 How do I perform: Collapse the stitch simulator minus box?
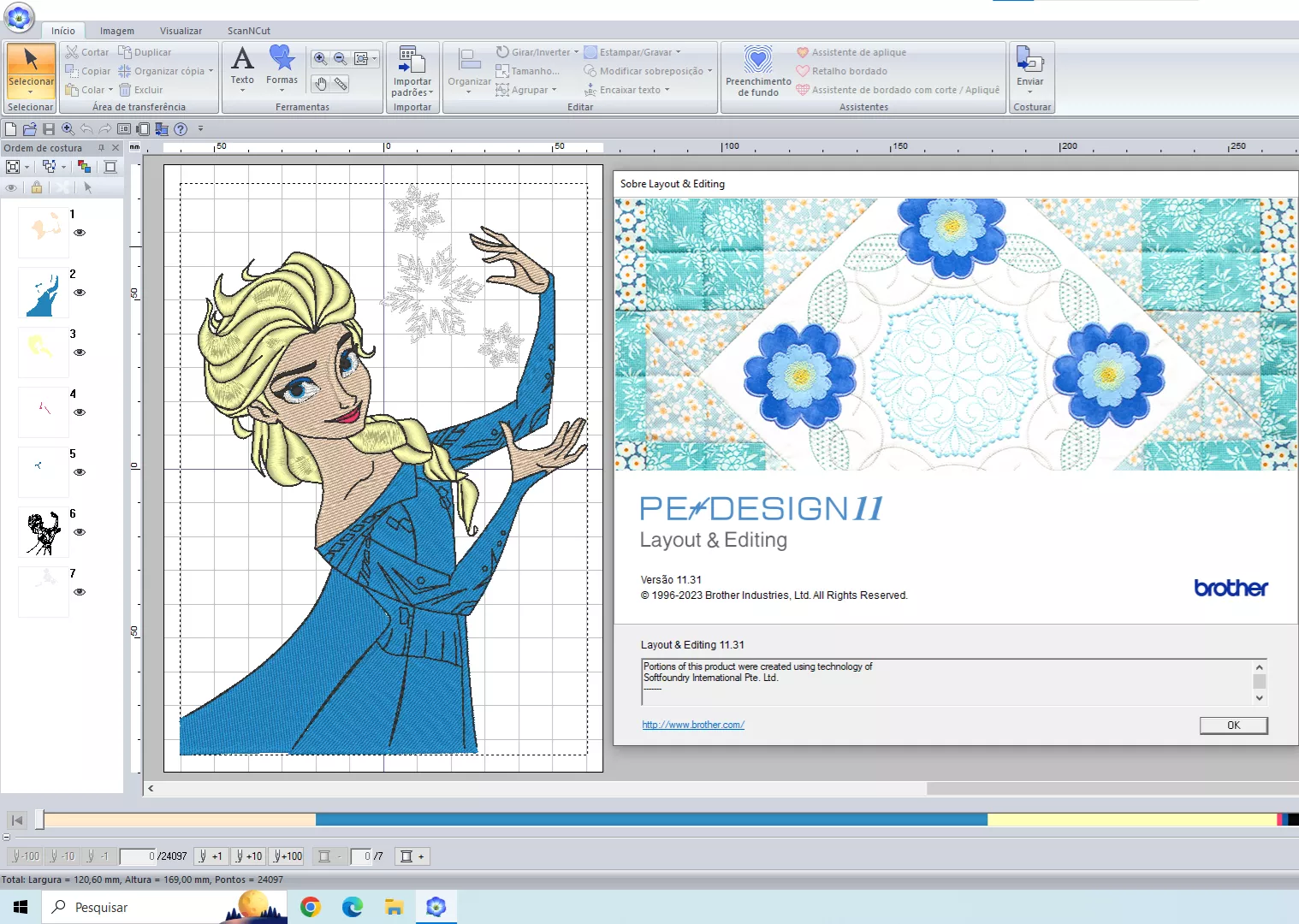[x=7, y=837]
